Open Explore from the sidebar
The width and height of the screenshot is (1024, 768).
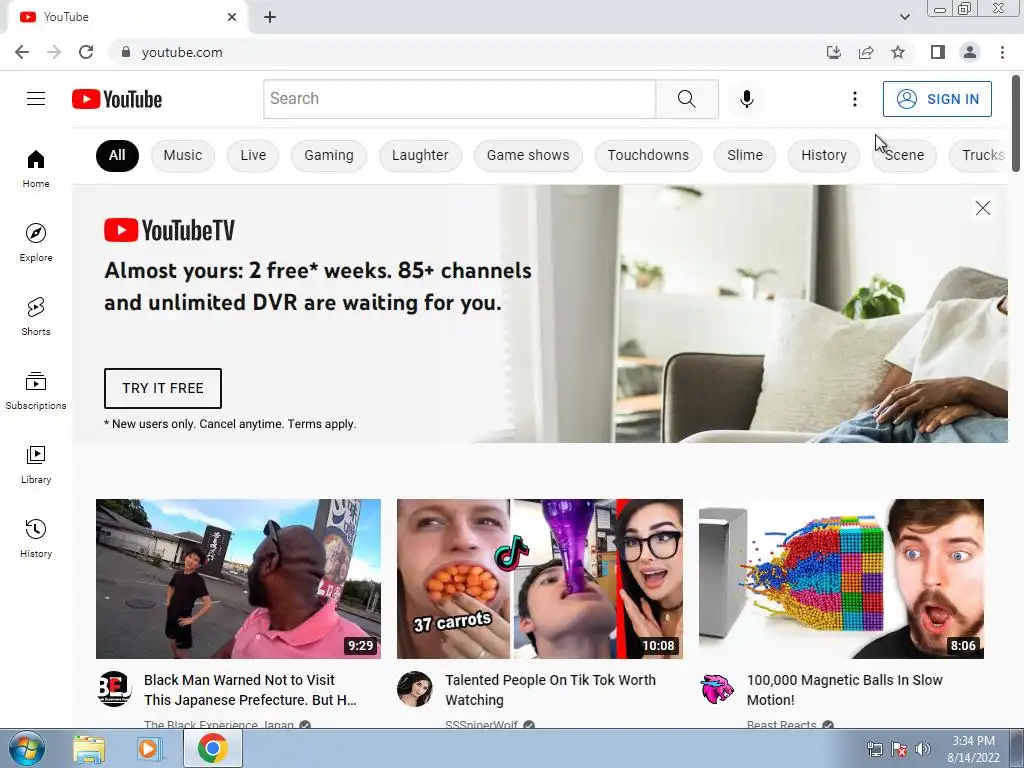click(36, 242)
